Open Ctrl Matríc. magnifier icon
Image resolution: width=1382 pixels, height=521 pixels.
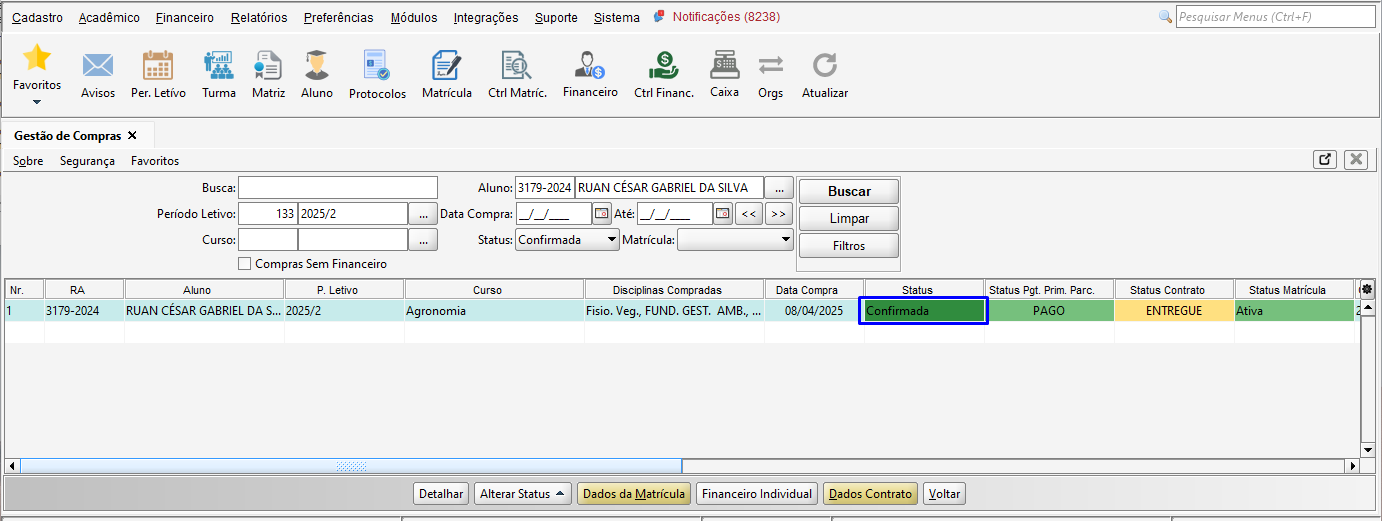point(517,66)
